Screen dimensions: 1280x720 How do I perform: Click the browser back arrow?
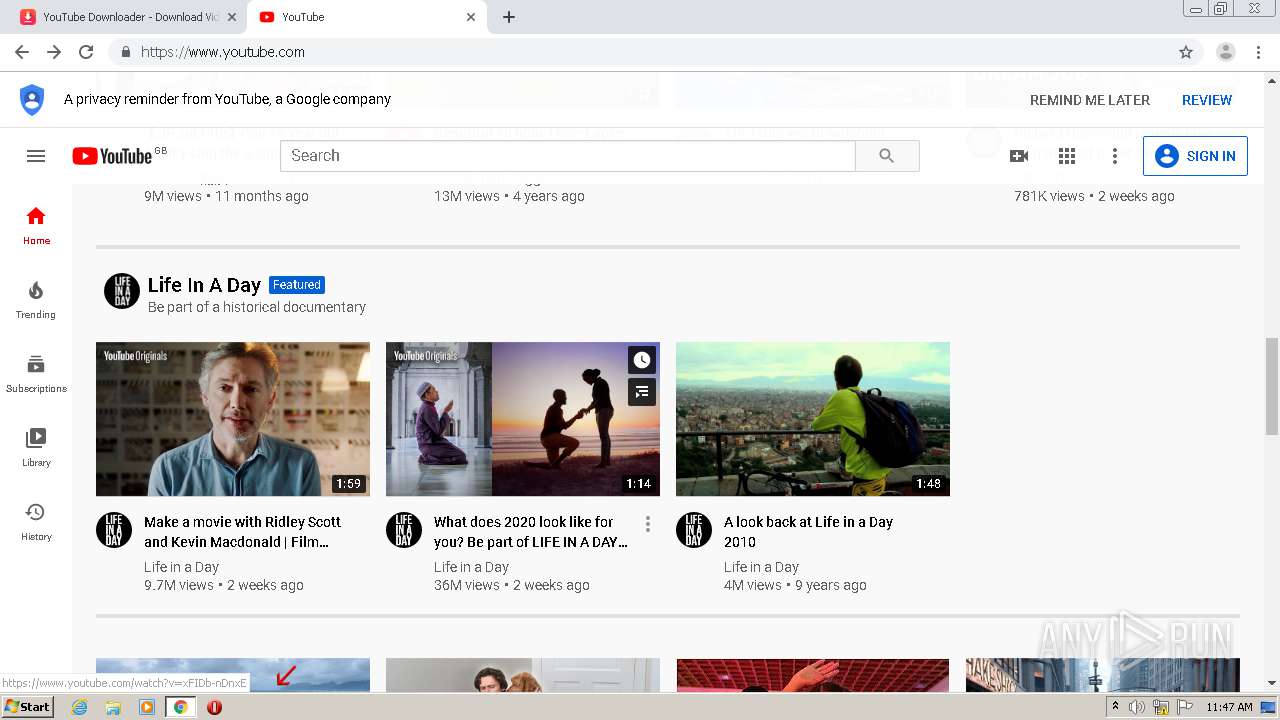point(22,52)
